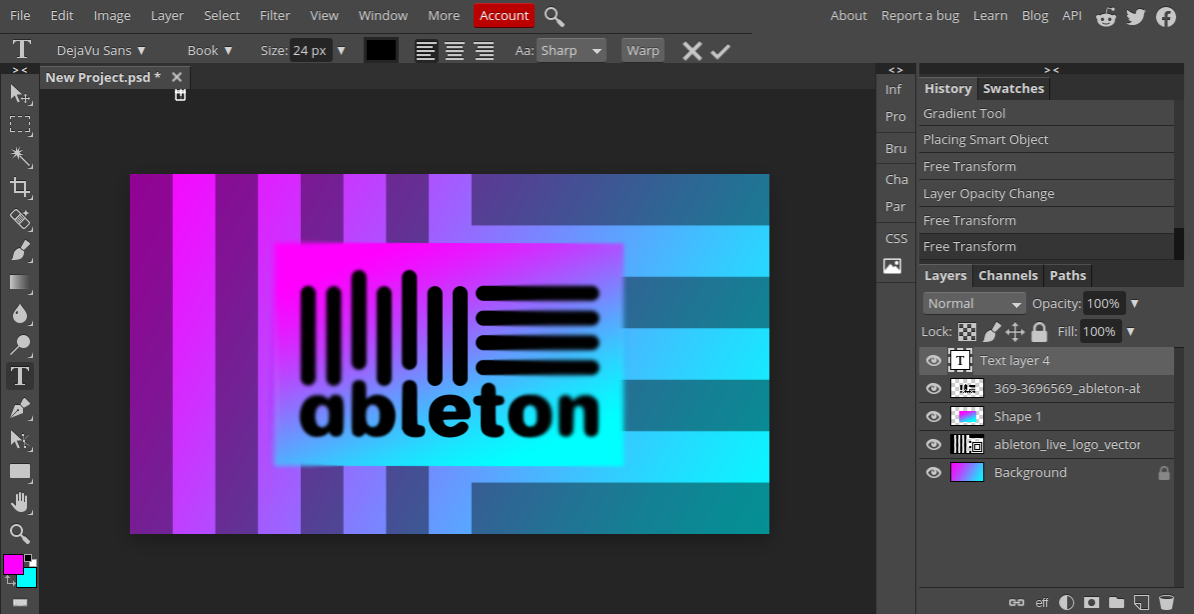The height and width of the screenshot is (614, 1194).
Task: Open the Book font style dropdown
Action: [x=210, y=50]
